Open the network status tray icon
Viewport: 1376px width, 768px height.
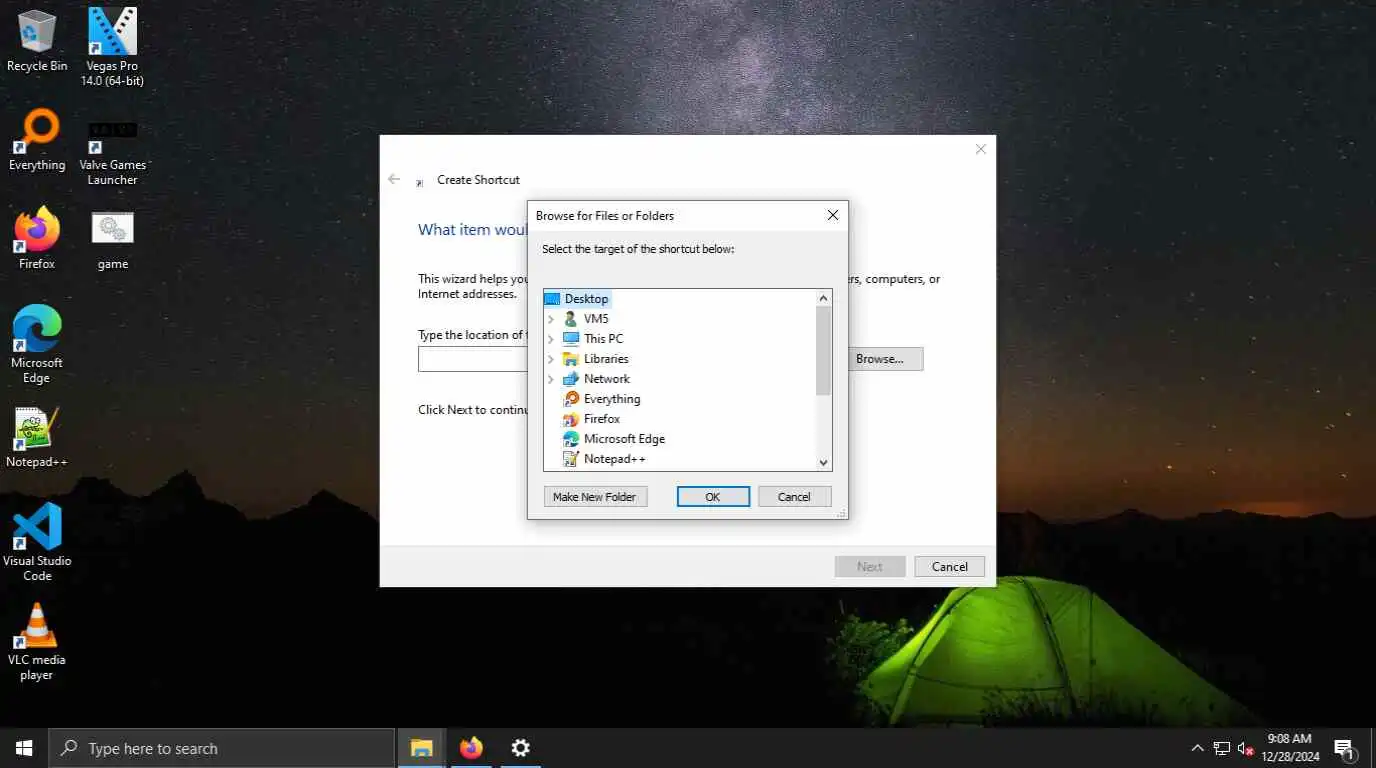(1221, 748)
